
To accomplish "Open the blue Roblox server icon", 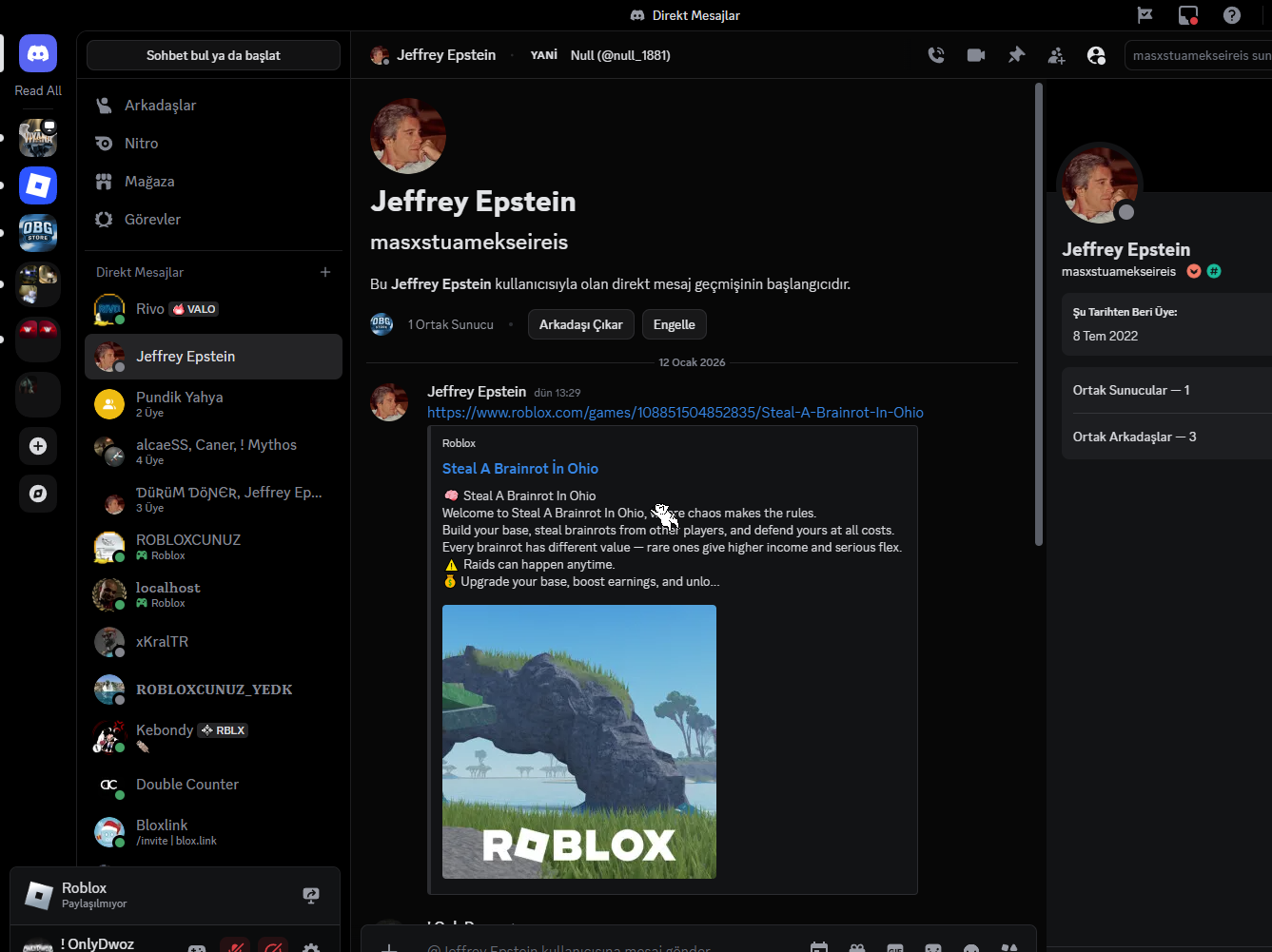I will coord(38,185).
